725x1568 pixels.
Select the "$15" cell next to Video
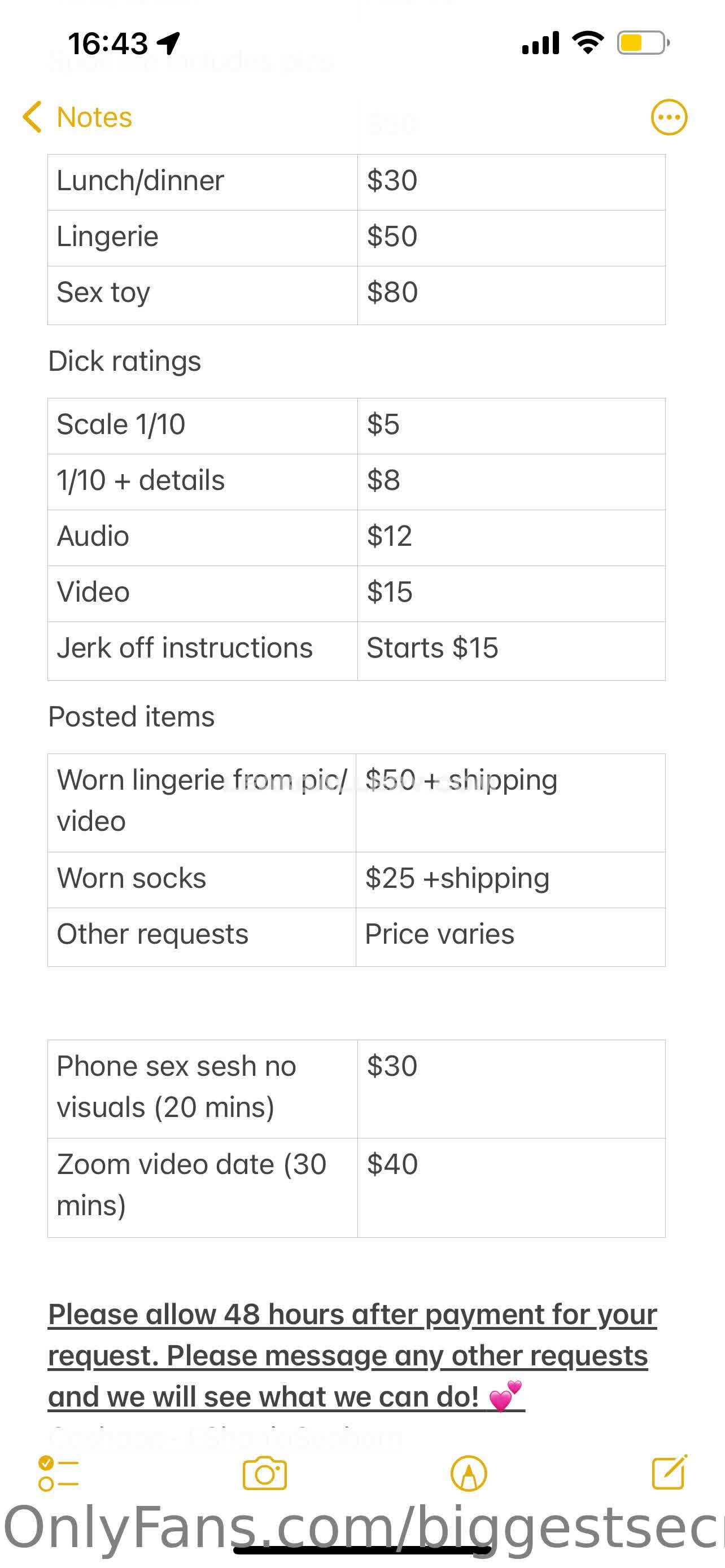510,593
